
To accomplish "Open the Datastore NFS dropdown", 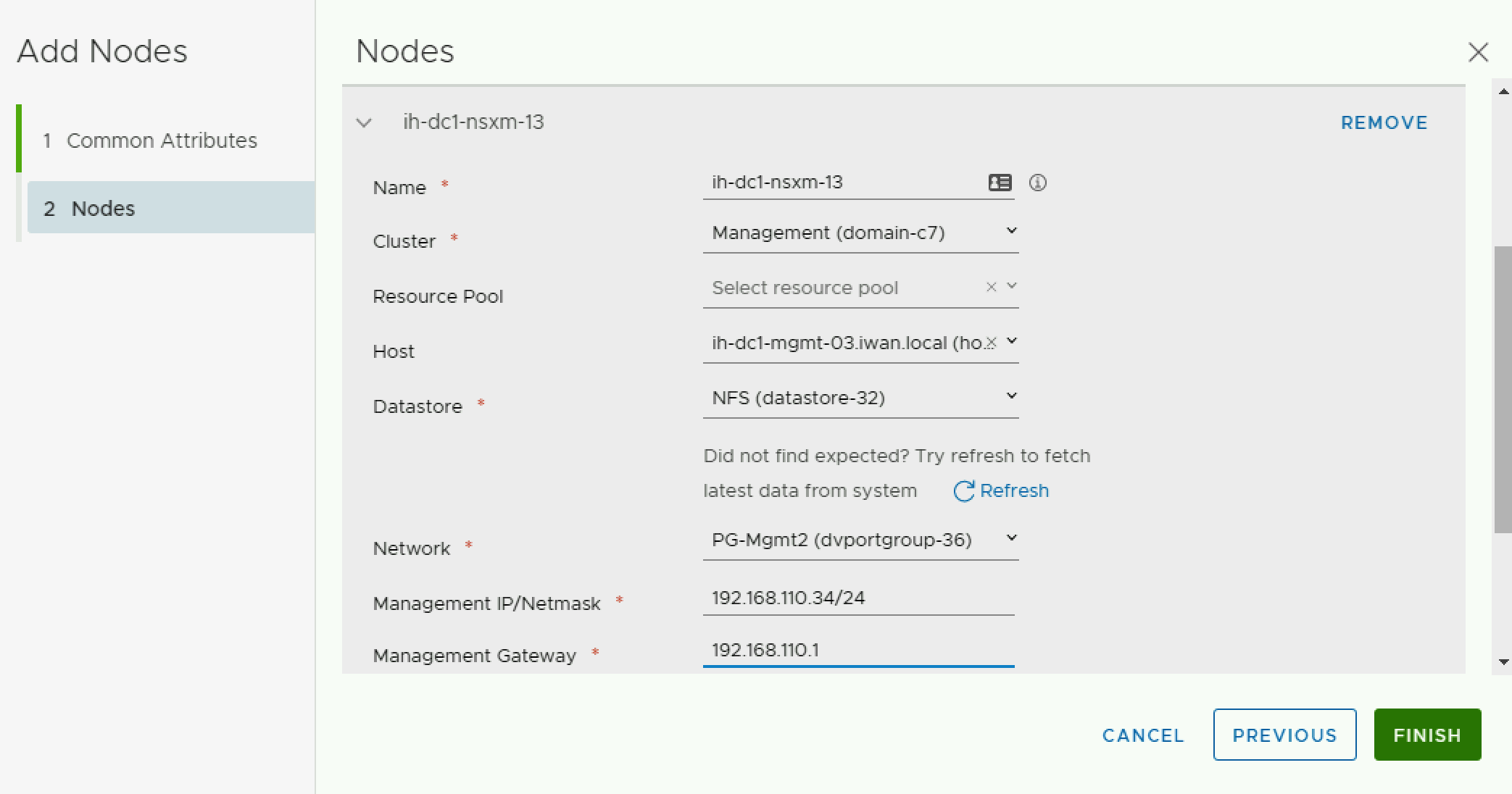I will pos(1012,397).
